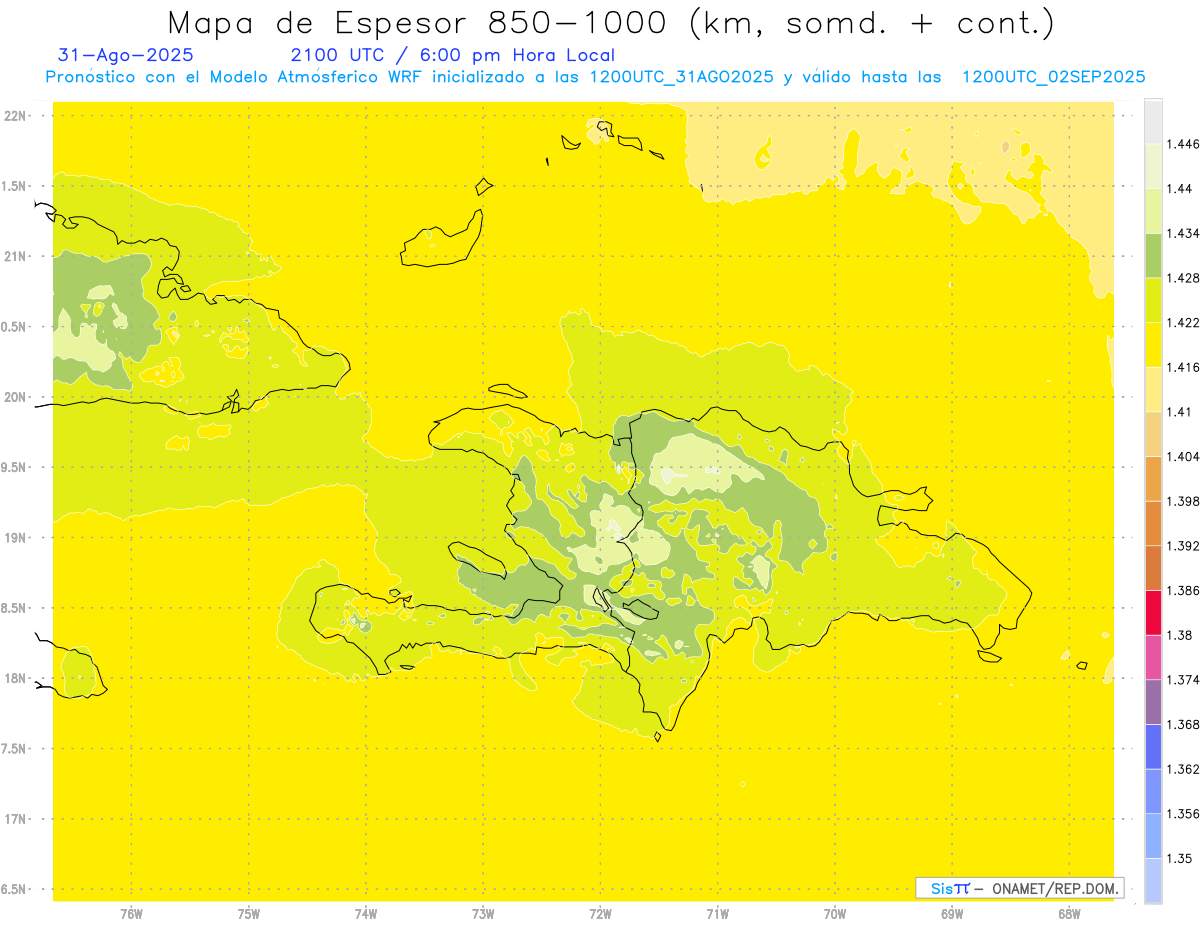Viewport: 1200px width, 927px height.
Task: Click the '1.374' legend value
Action: 1183,680
